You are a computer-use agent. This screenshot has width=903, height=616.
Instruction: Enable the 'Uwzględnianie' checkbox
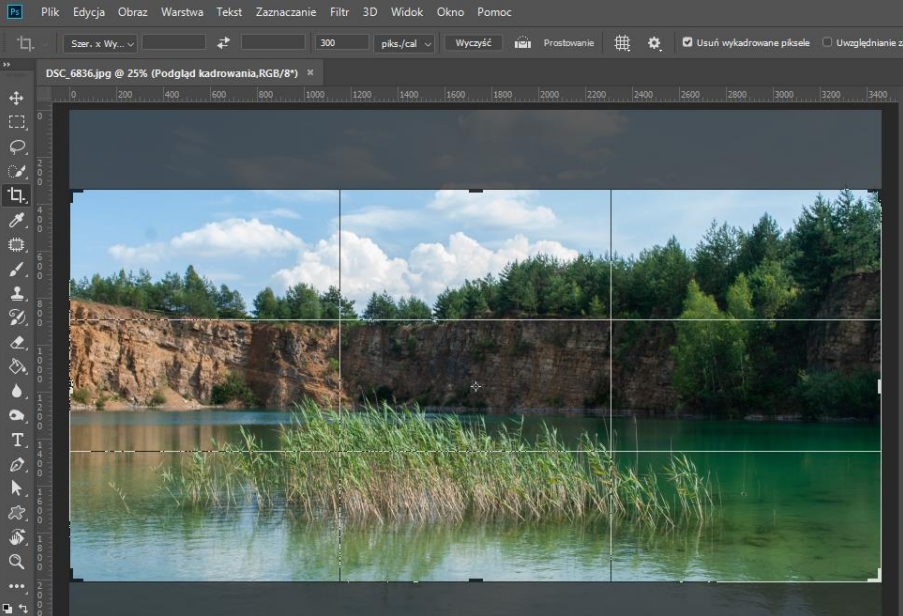pos(827,43)
